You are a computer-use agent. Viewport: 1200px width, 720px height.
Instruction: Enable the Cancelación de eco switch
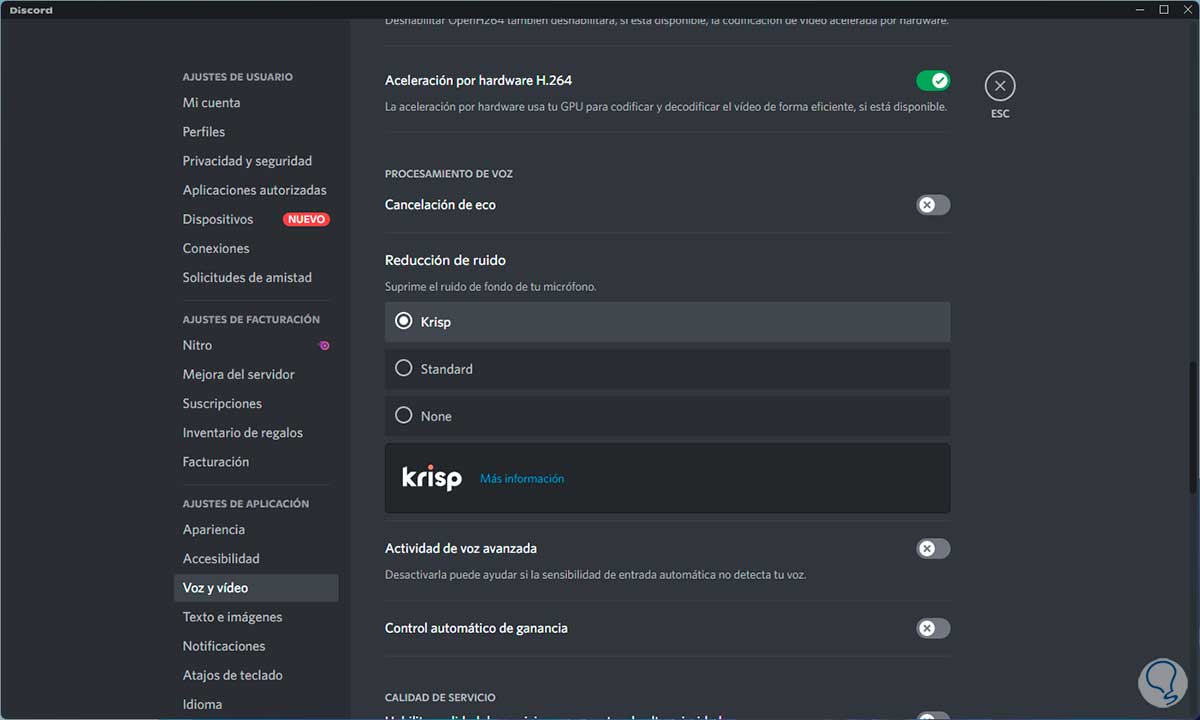click(932, 205)
